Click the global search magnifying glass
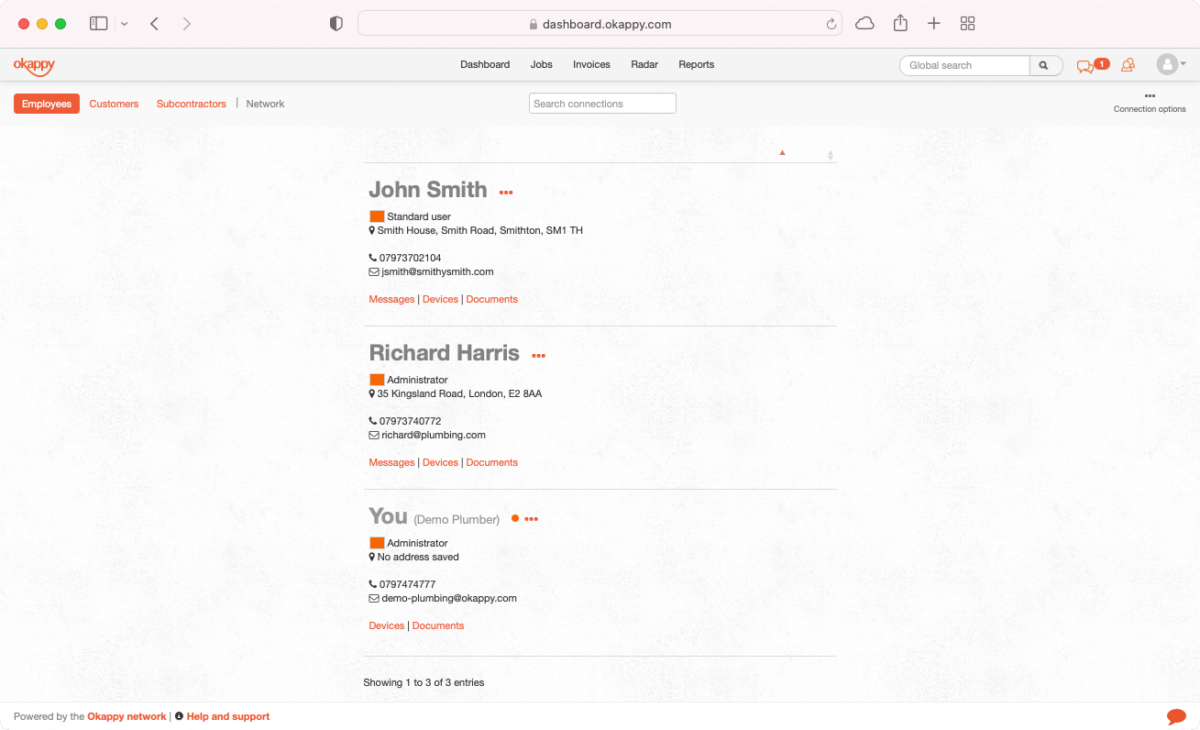The width and height of the screenshot is (1200, 730). point(1045,64)
